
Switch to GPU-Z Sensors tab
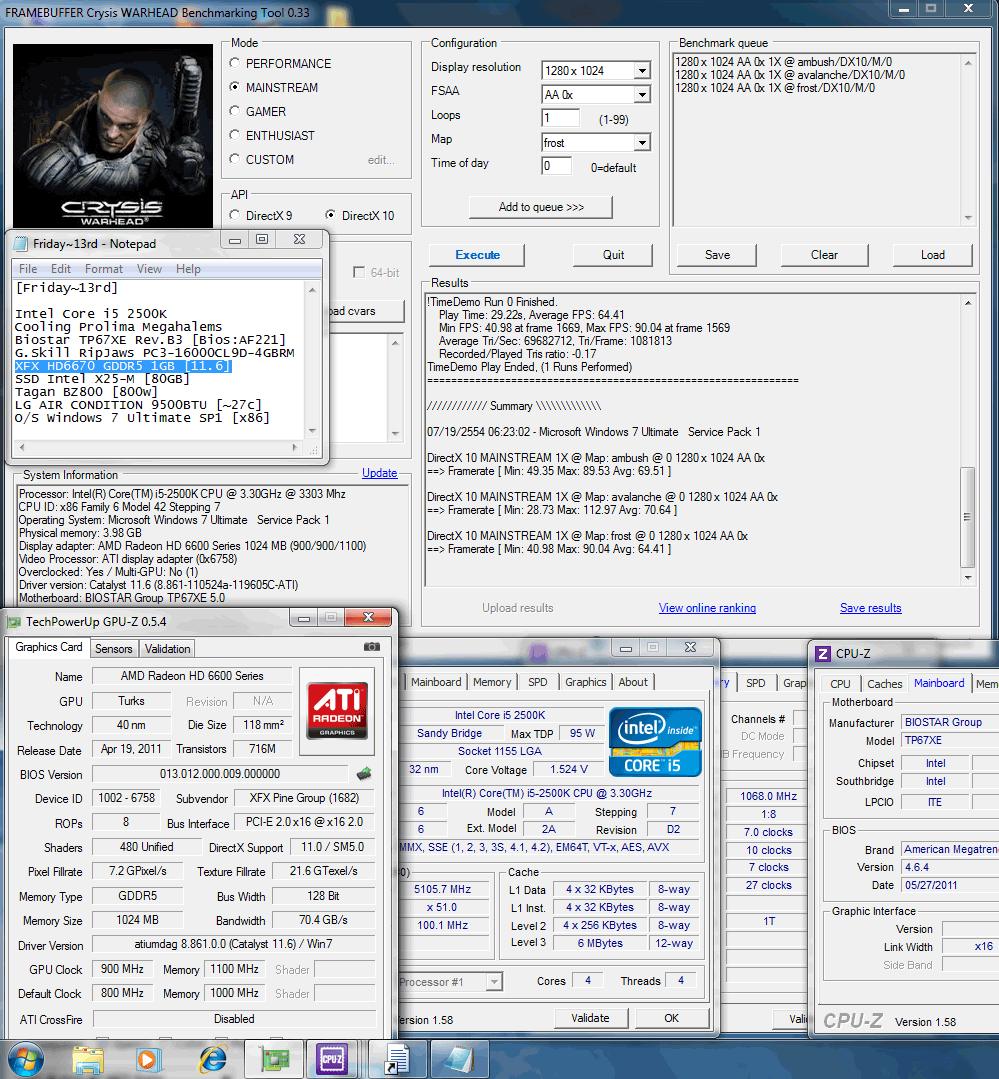tap(114, 649)
